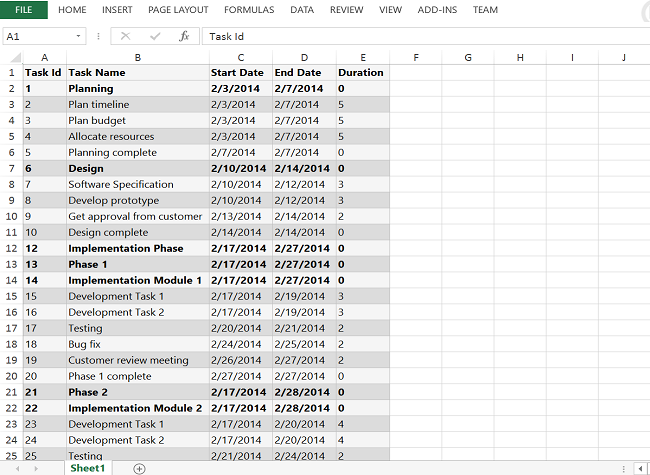Click previous sheet navigation arrow
The height and width of the screenshot is (475, 650).
(x=18, y=468)
